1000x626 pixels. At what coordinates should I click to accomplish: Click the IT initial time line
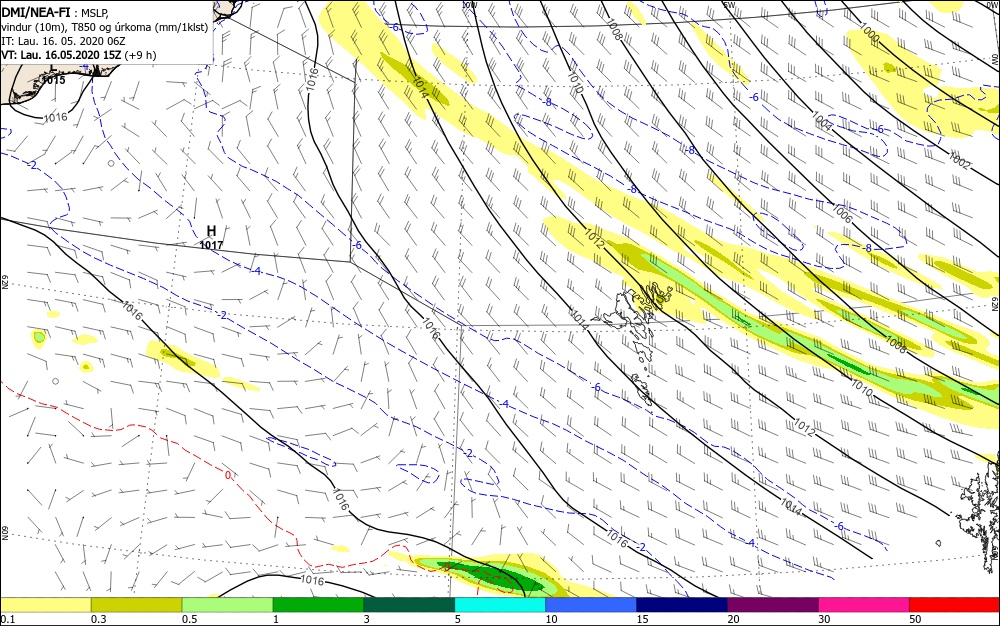tap(63, 41)
